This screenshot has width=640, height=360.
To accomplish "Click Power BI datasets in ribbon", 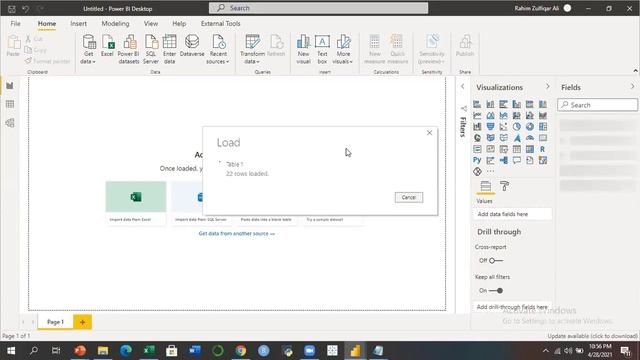I will click(129, 49).
